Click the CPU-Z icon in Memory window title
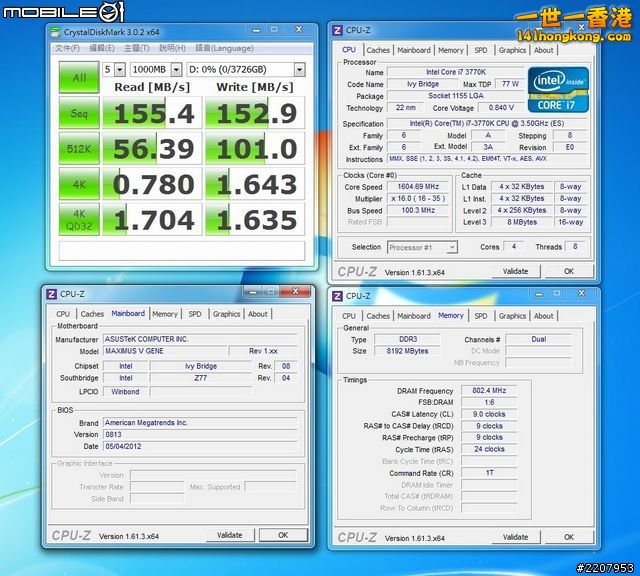The image size is (640, 576). tap(338, 296)
